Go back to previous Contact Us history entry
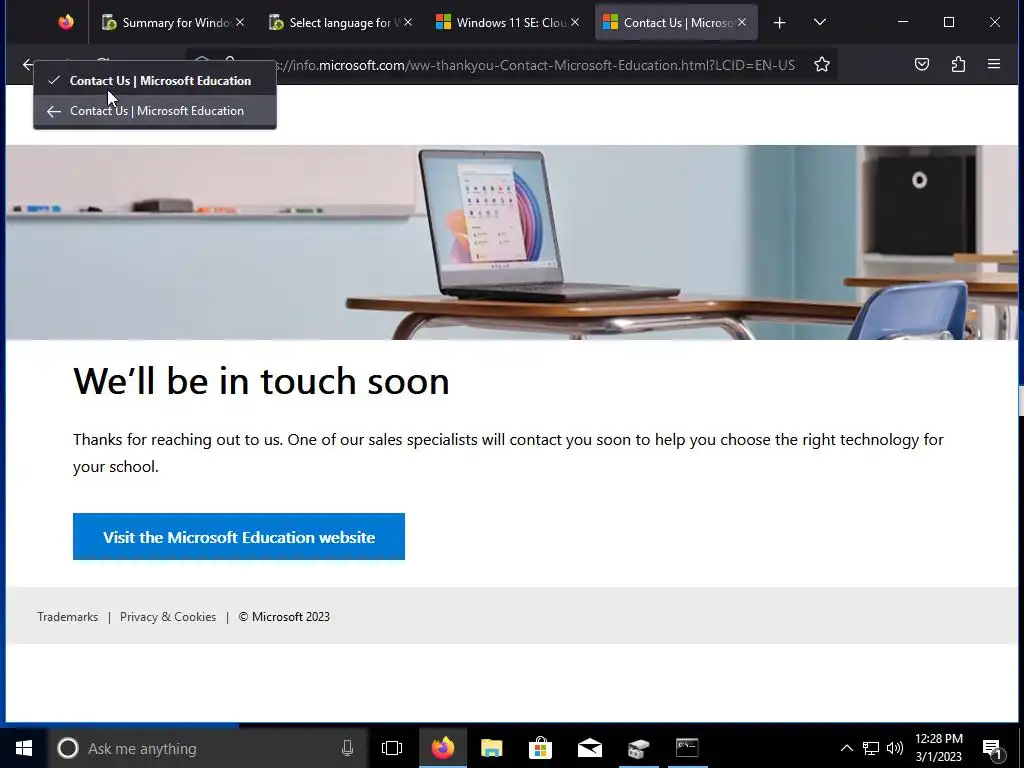 click(155, 111)
